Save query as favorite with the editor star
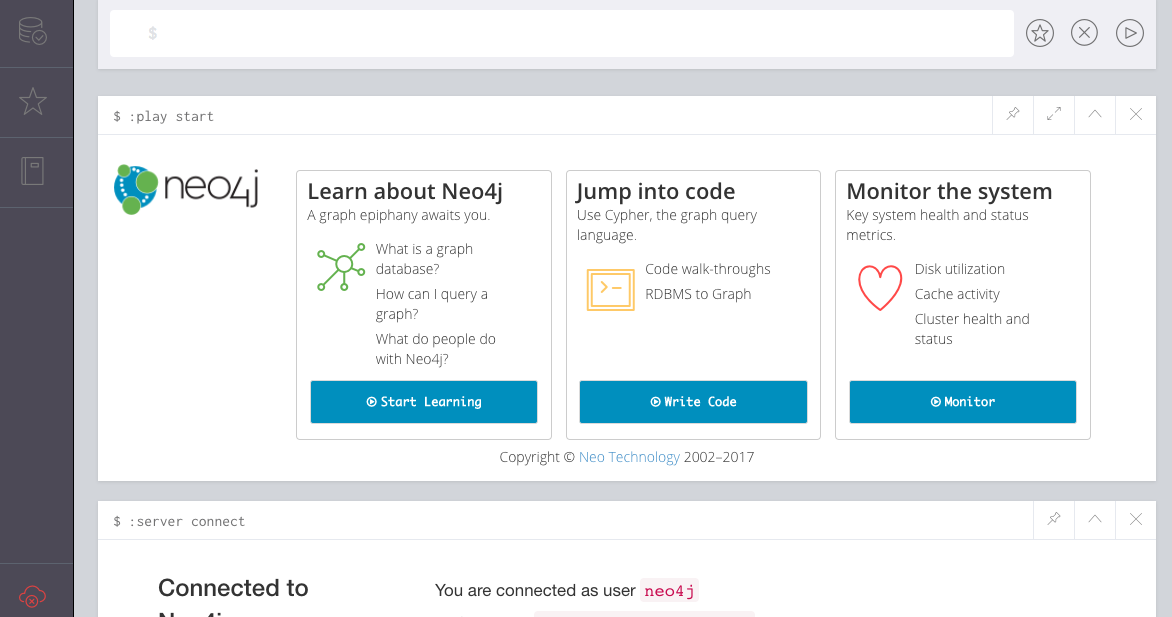Viewport: 1172px width, 617px height. tap(1040, 33)
